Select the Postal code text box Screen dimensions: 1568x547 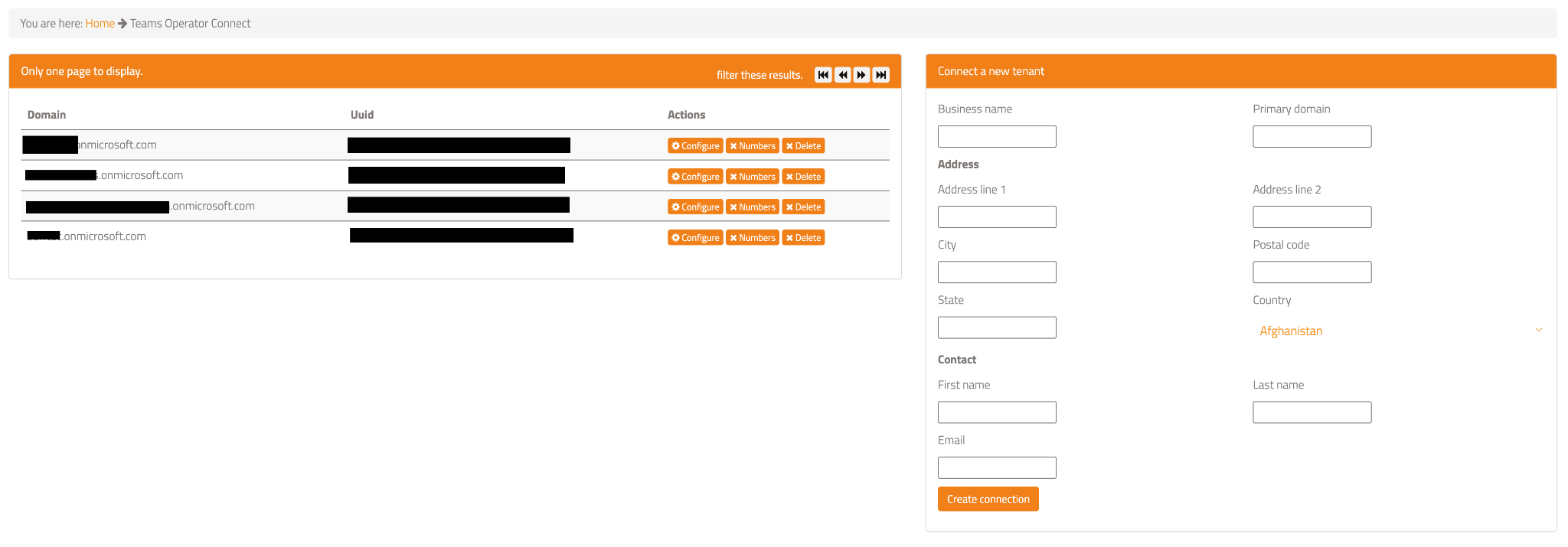[1312, 272]
